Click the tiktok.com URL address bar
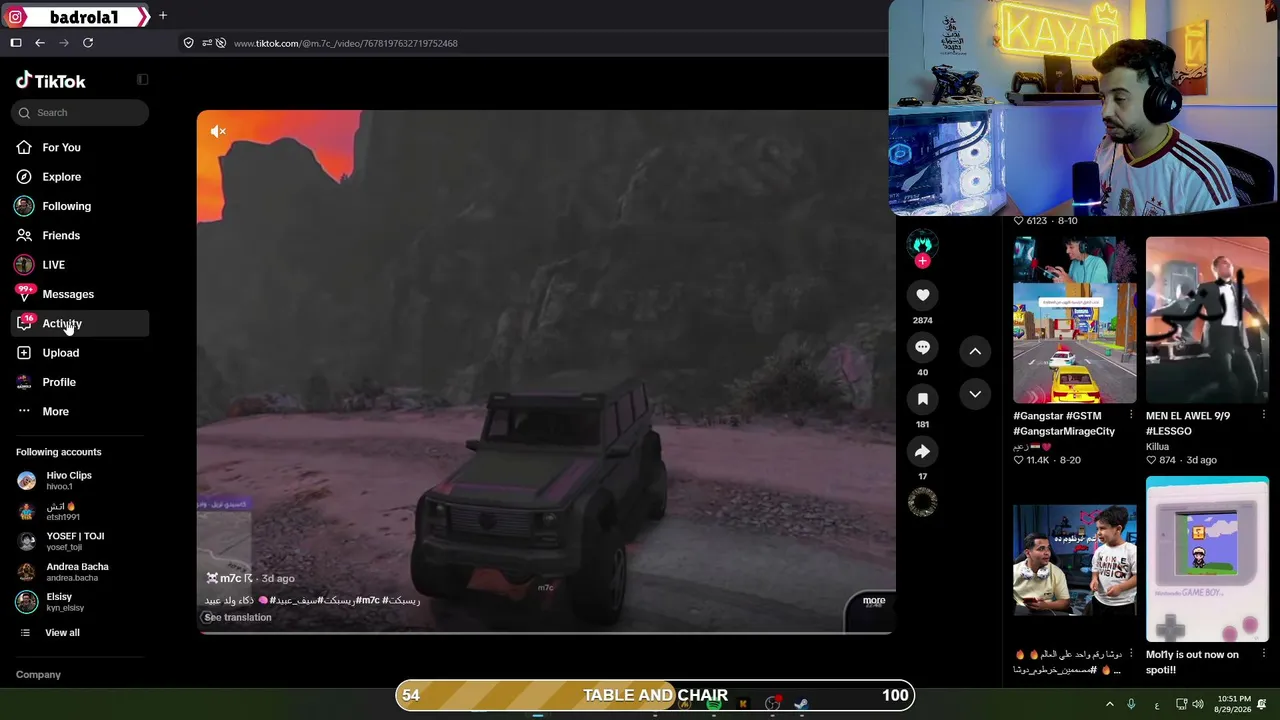Screen dimensions: 1280x720 point(346,43)
